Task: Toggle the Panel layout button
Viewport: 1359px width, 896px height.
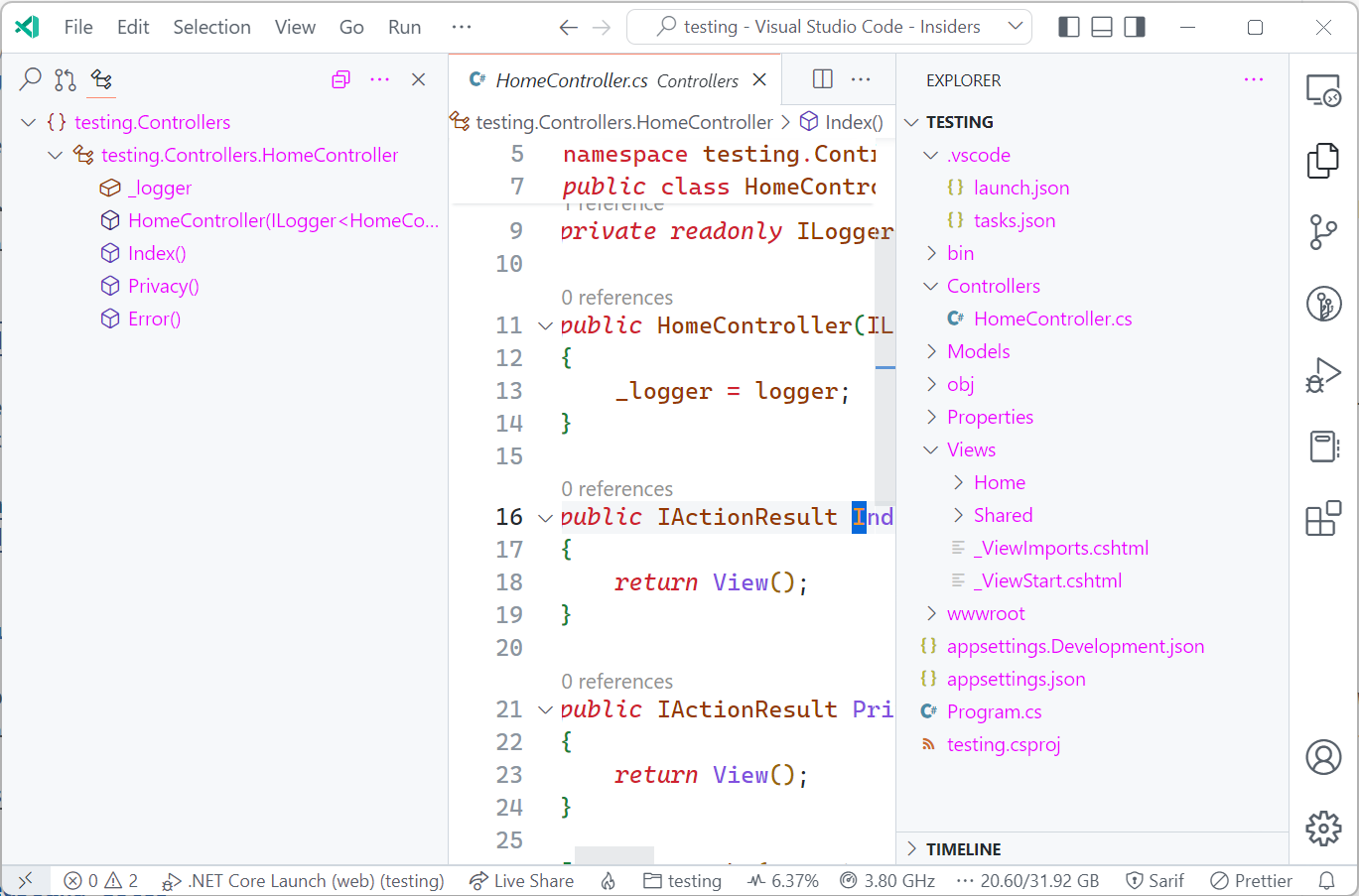Action: click(x=1102, y=27)
